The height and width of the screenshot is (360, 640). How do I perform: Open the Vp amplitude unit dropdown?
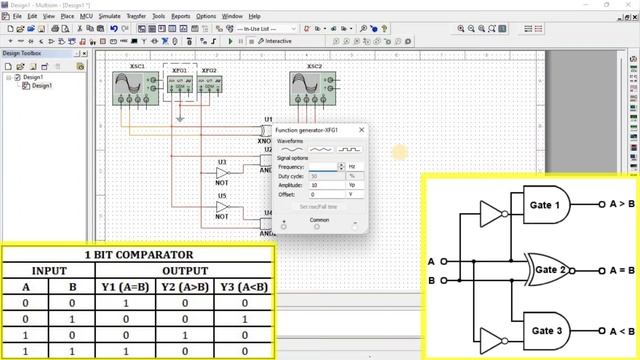tap(355, 185)
